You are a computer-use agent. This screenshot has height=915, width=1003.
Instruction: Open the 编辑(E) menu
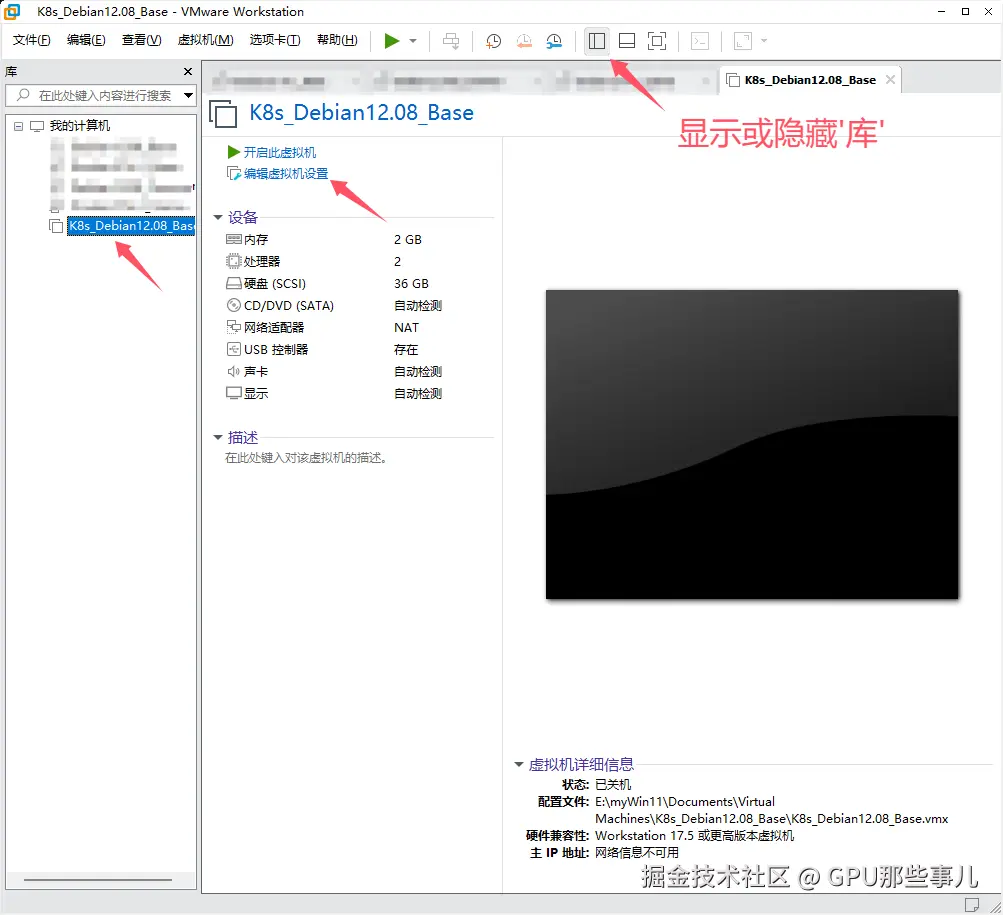[x=86, y=40]
